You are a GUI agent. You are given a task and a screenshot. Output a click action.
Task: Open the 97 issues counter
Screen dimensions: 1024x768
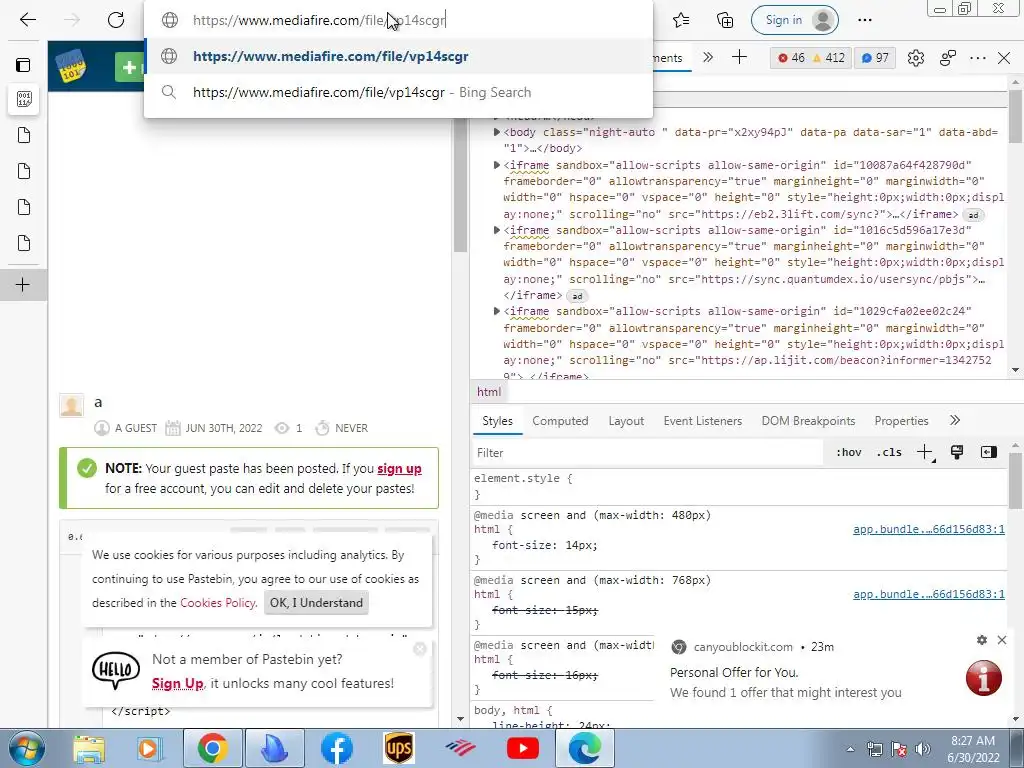(875, 57)
